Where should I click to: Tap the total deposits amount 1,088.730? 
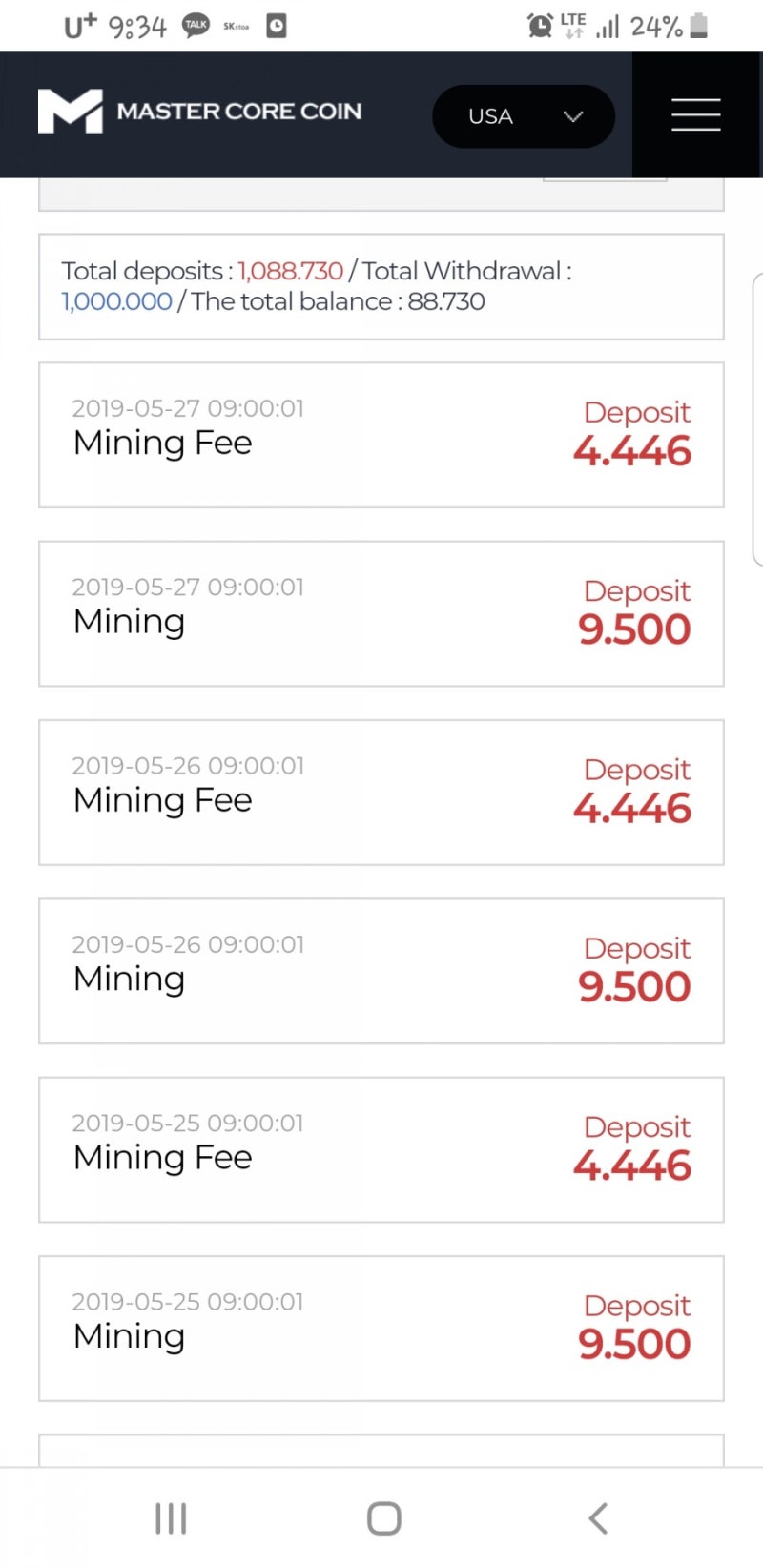(x=290, y=271)
